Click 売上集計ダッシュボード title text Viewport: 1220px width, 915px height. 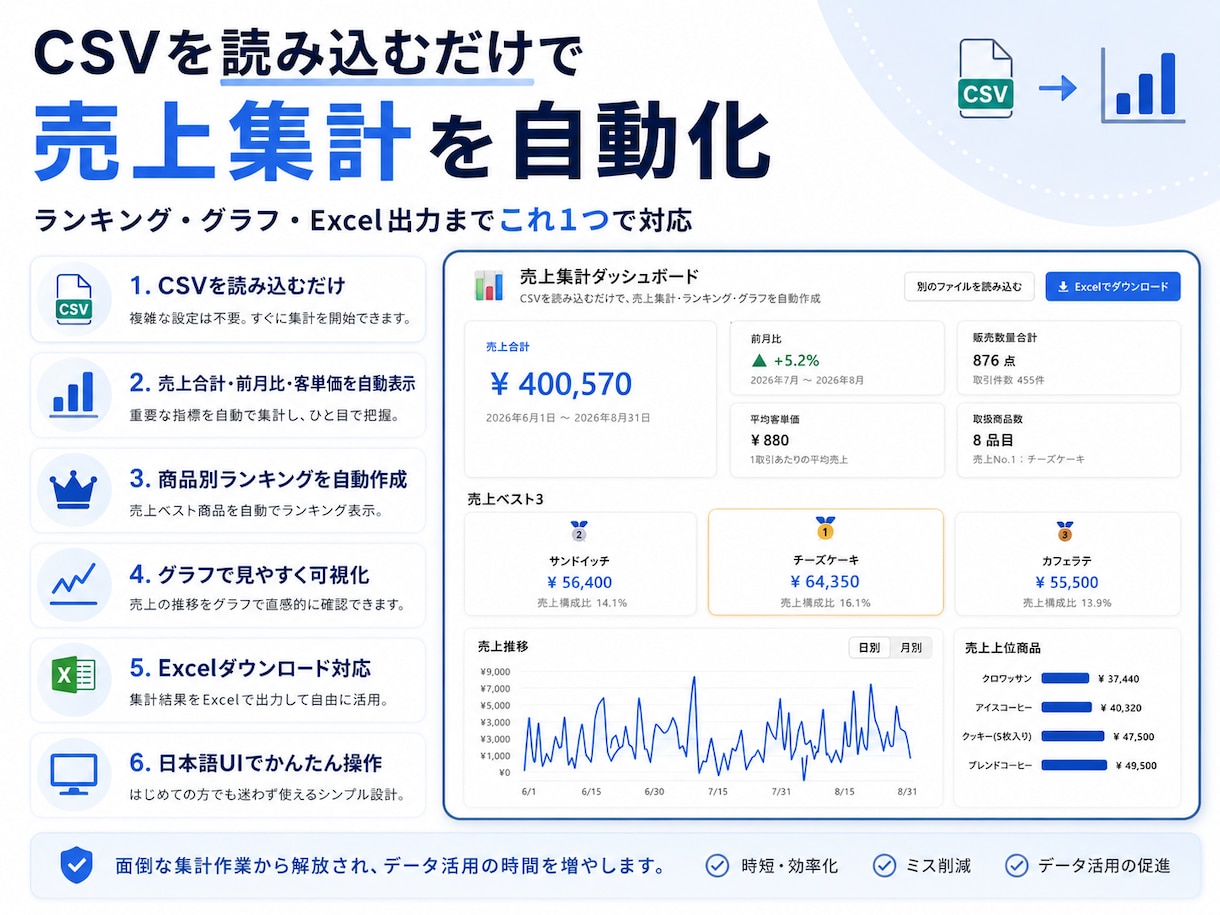[x=609, y=276]
